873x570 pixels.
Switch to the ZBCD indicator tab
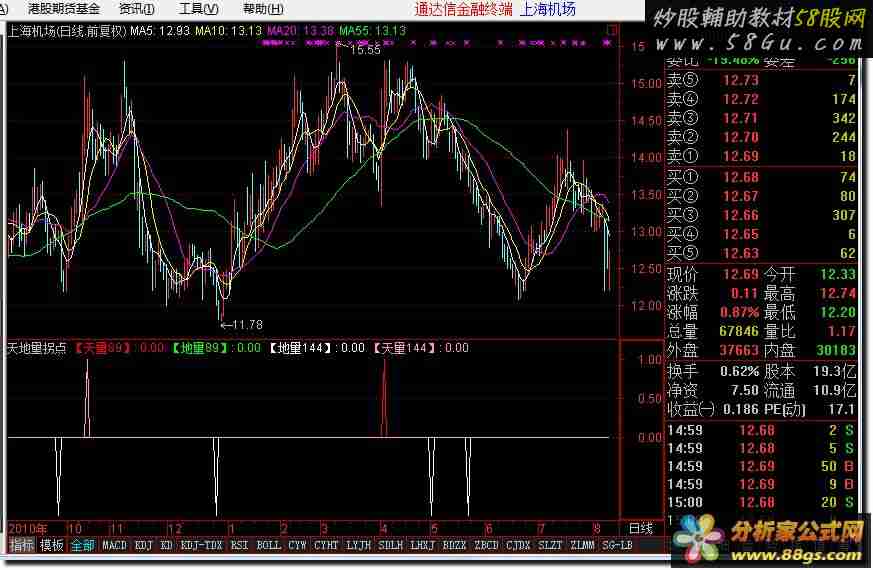(486, 545)
